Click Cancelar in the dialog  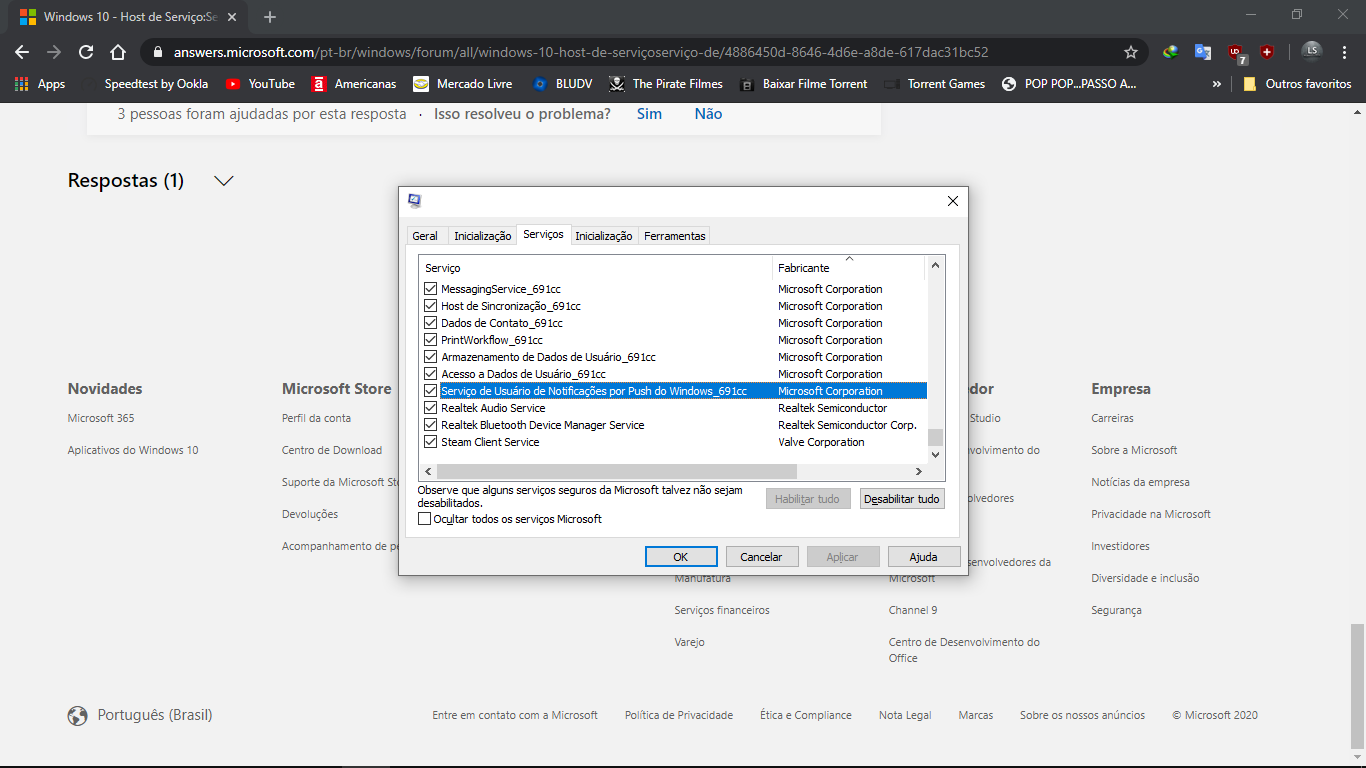(x=762, y=557)
